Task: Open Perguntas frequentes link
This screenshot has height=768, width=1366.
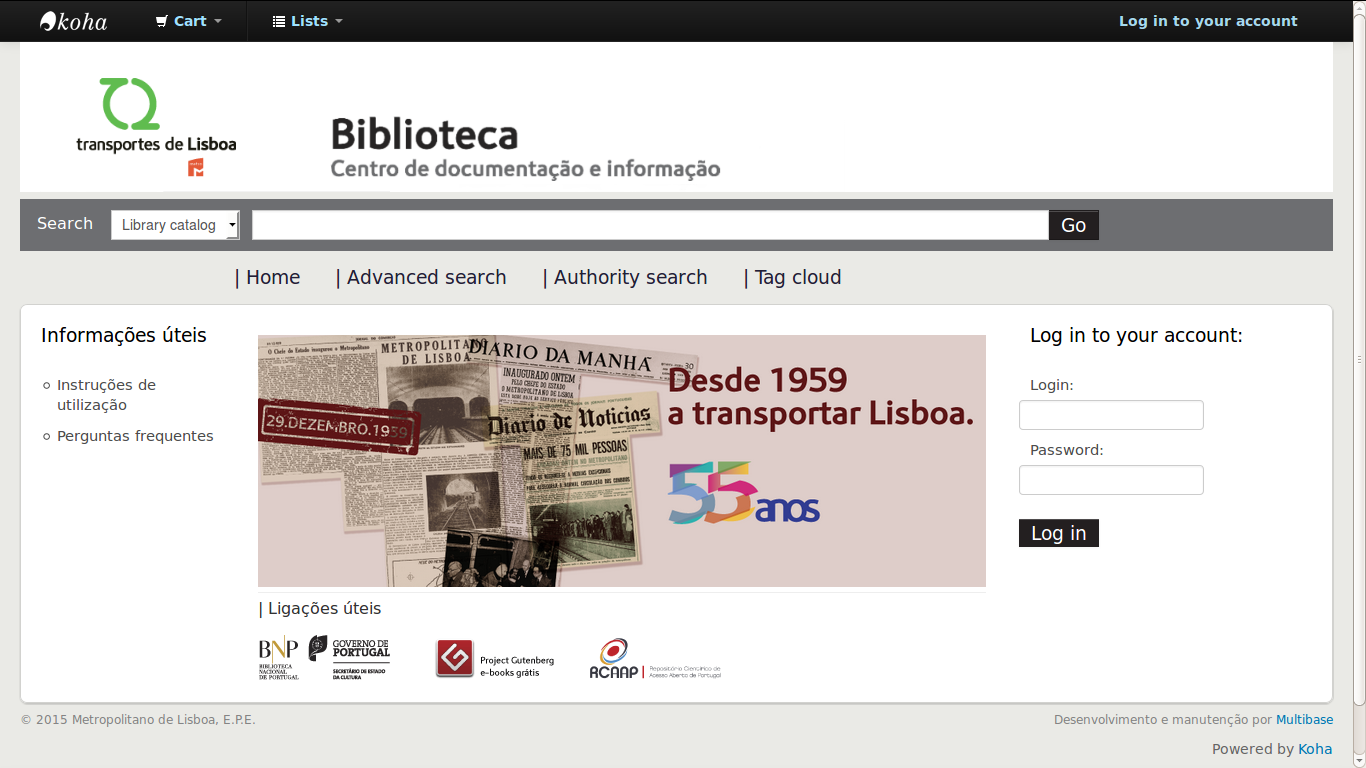Action: point(135,436)
